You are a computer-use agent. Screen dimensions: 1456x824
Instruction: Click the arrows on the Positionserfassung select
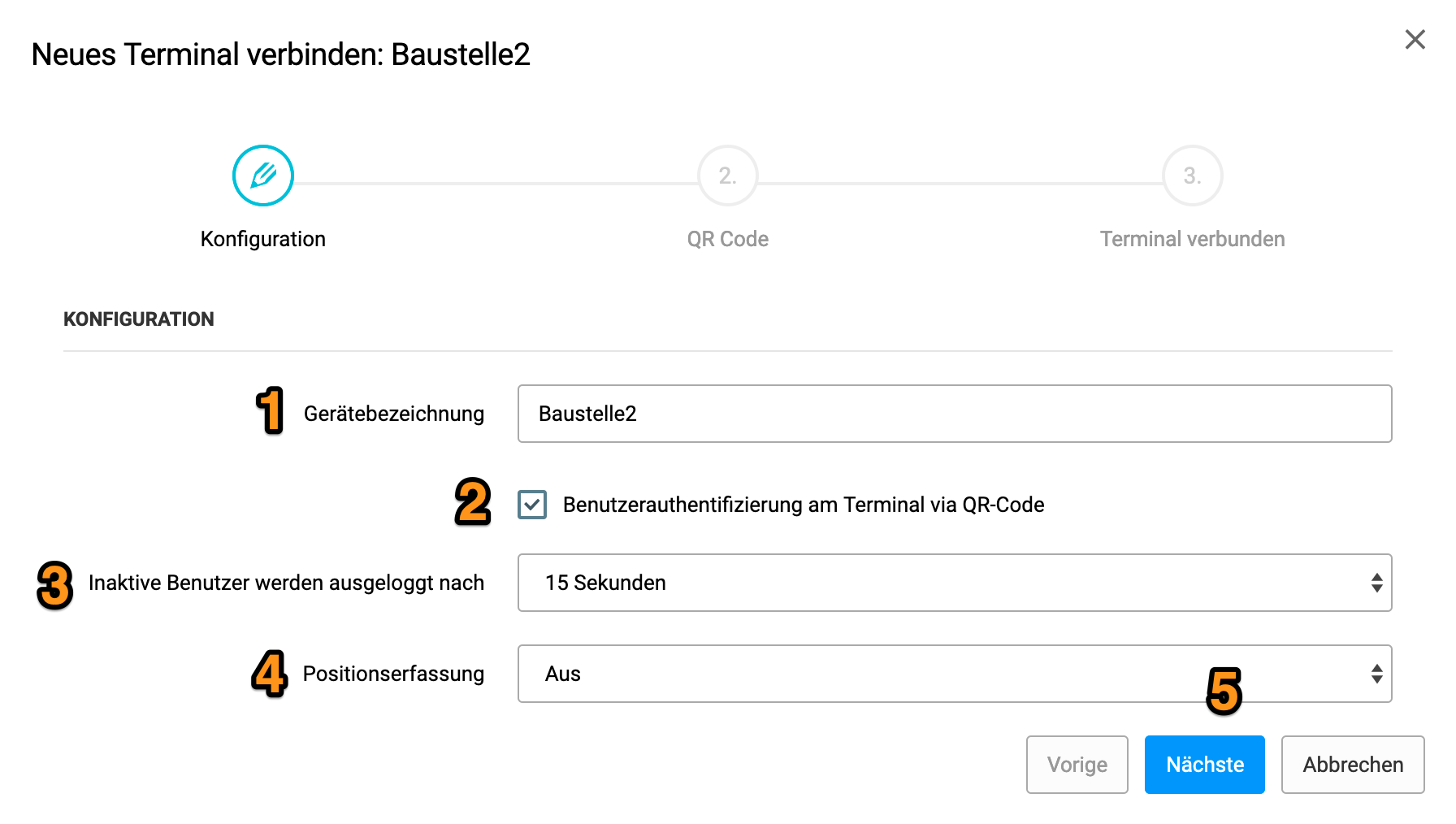(1376, 674)
